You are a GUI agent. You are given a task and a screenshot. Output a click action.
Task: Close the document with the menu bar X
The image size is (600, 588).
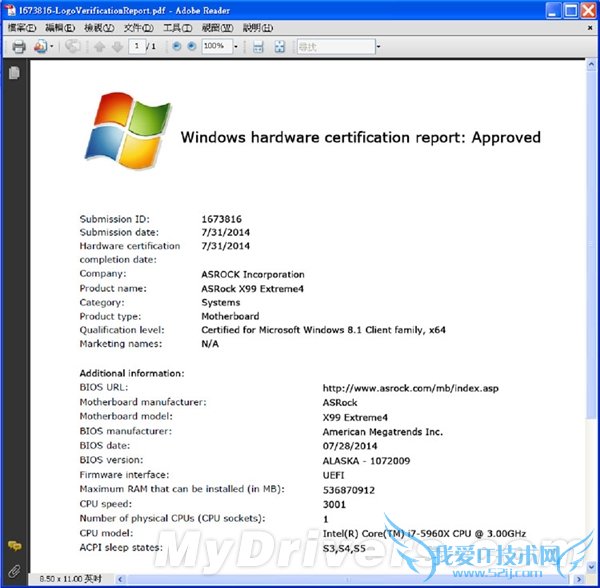tap(590, 28)
